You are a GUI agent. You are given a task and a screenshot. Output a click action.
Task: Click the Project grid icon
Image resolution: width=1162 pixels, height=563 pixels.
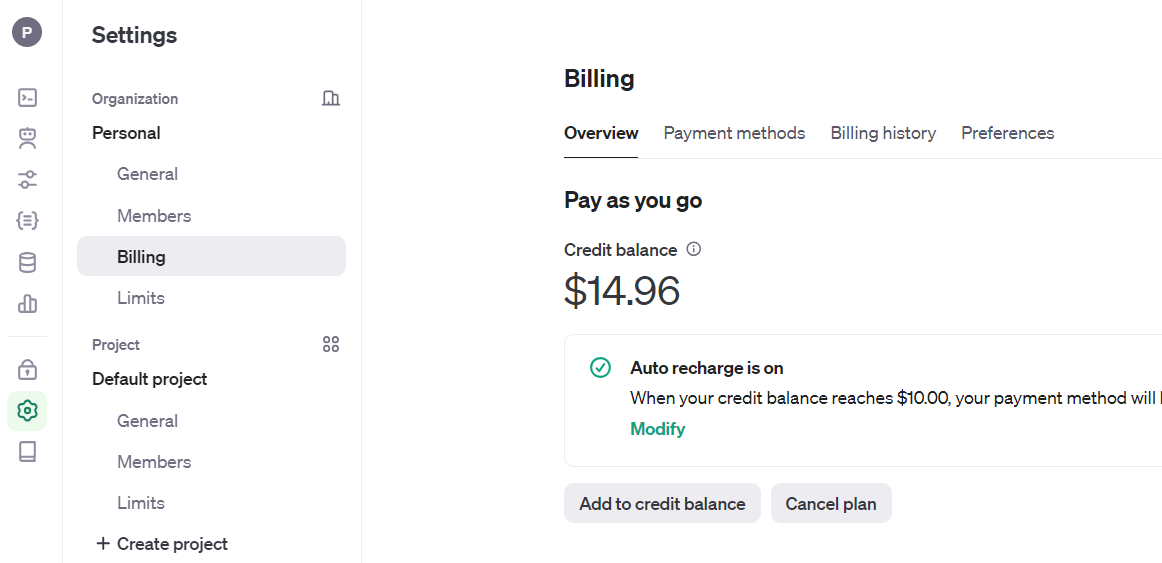click(x=331, y=344)
